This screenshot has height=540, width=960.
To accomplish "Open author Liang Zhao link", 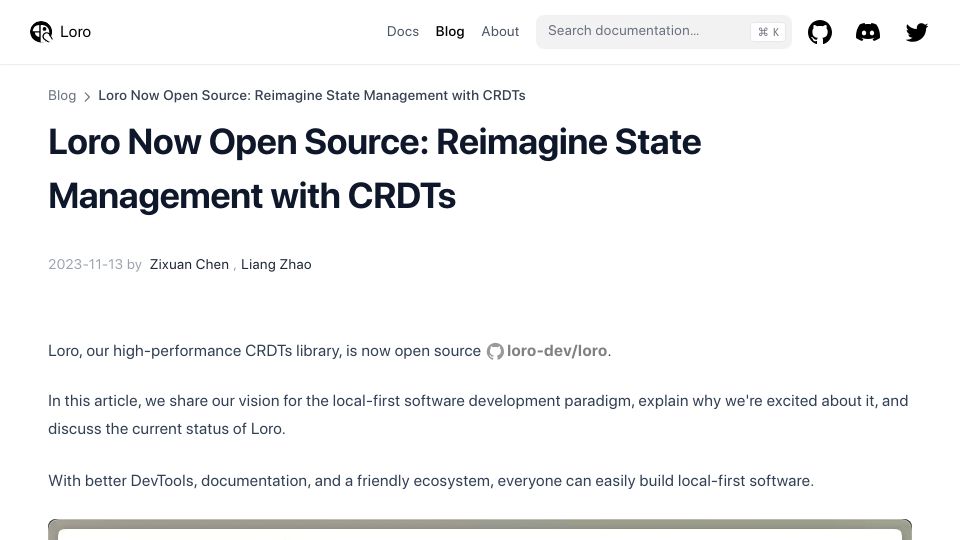I will pos(276,264).
